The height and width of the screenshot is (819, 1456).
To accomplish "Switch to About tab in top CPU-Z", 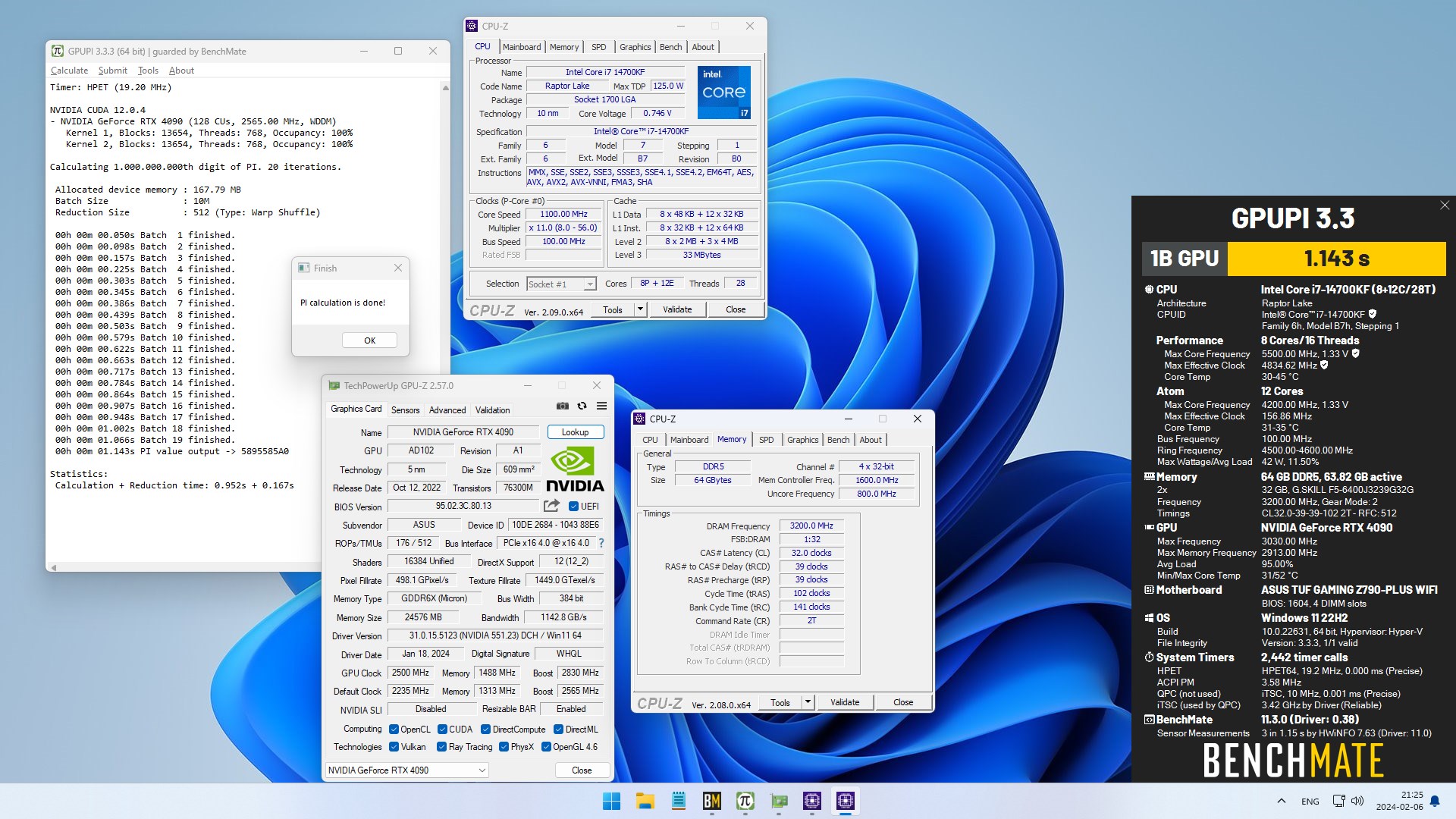I will pos(703,47).
